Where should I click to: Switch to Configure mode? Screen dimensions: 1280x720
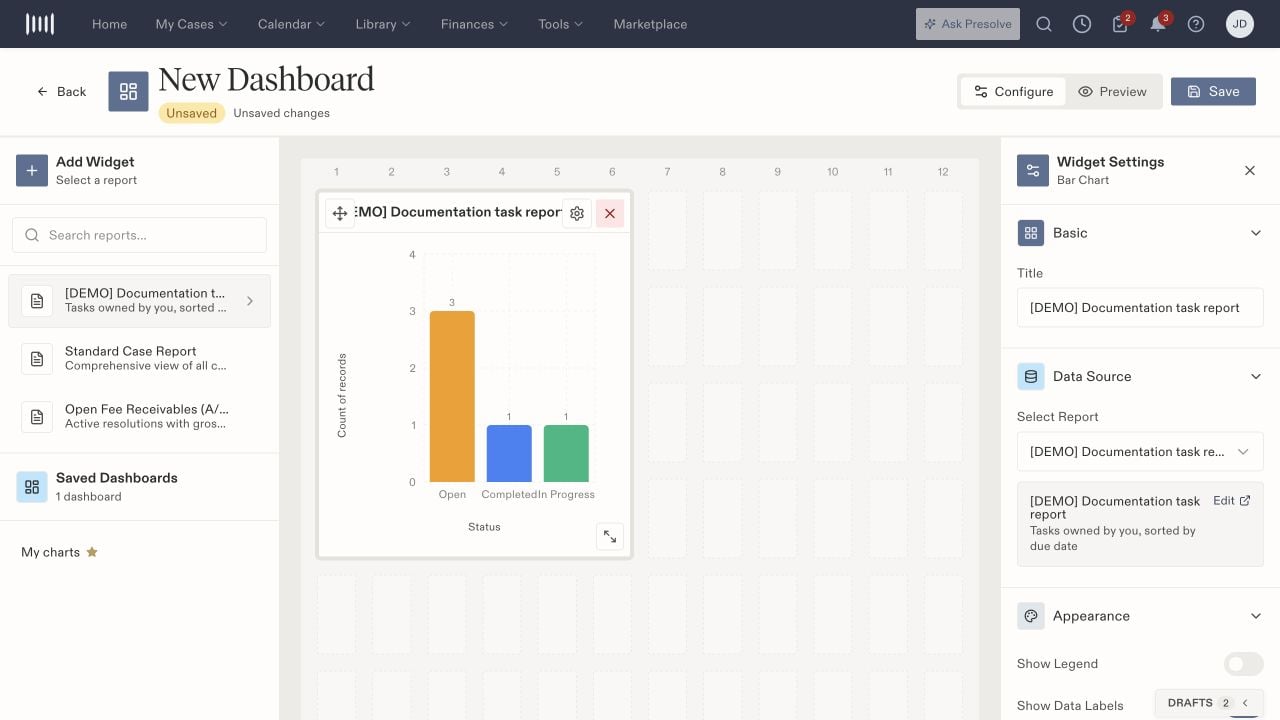pos(1013,91)
